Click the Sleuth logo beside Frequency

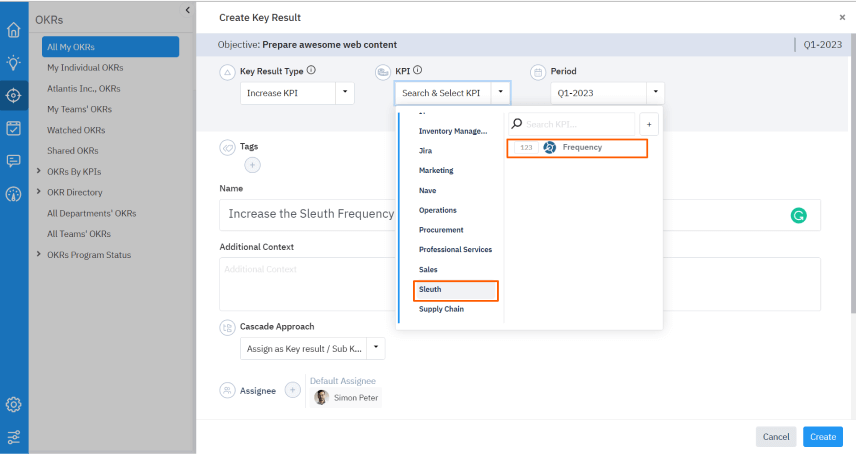coord(550,147)
